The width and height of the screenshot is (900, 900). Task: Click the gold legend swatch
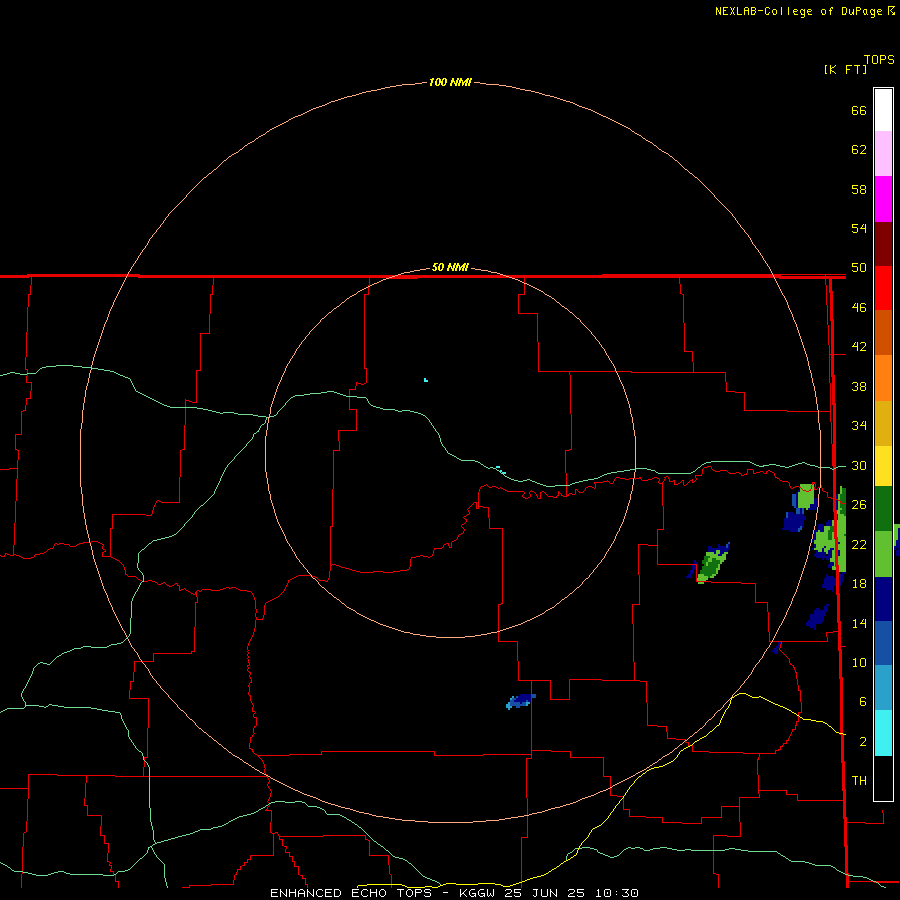pyautogui.click(x=883, y=423)
